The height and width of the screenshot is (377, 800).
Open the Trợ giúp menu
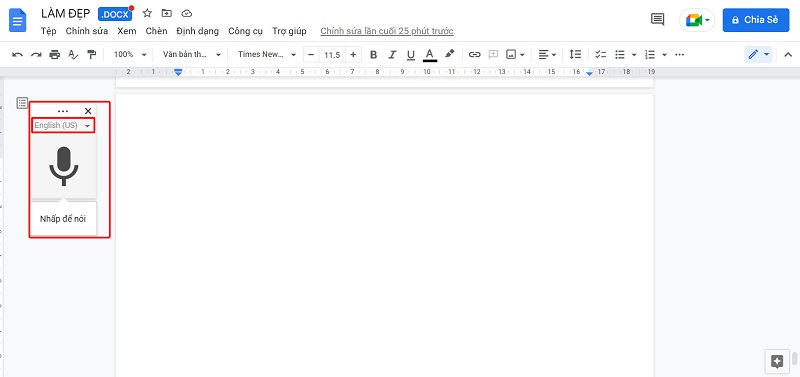(x=289, y=31)
